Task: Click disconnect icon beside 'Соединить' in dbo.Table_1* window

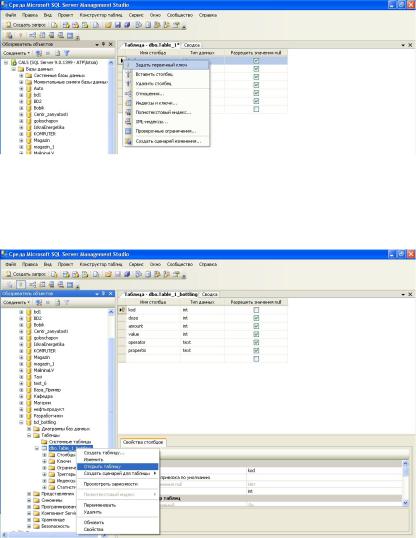Action: point(39,53)
